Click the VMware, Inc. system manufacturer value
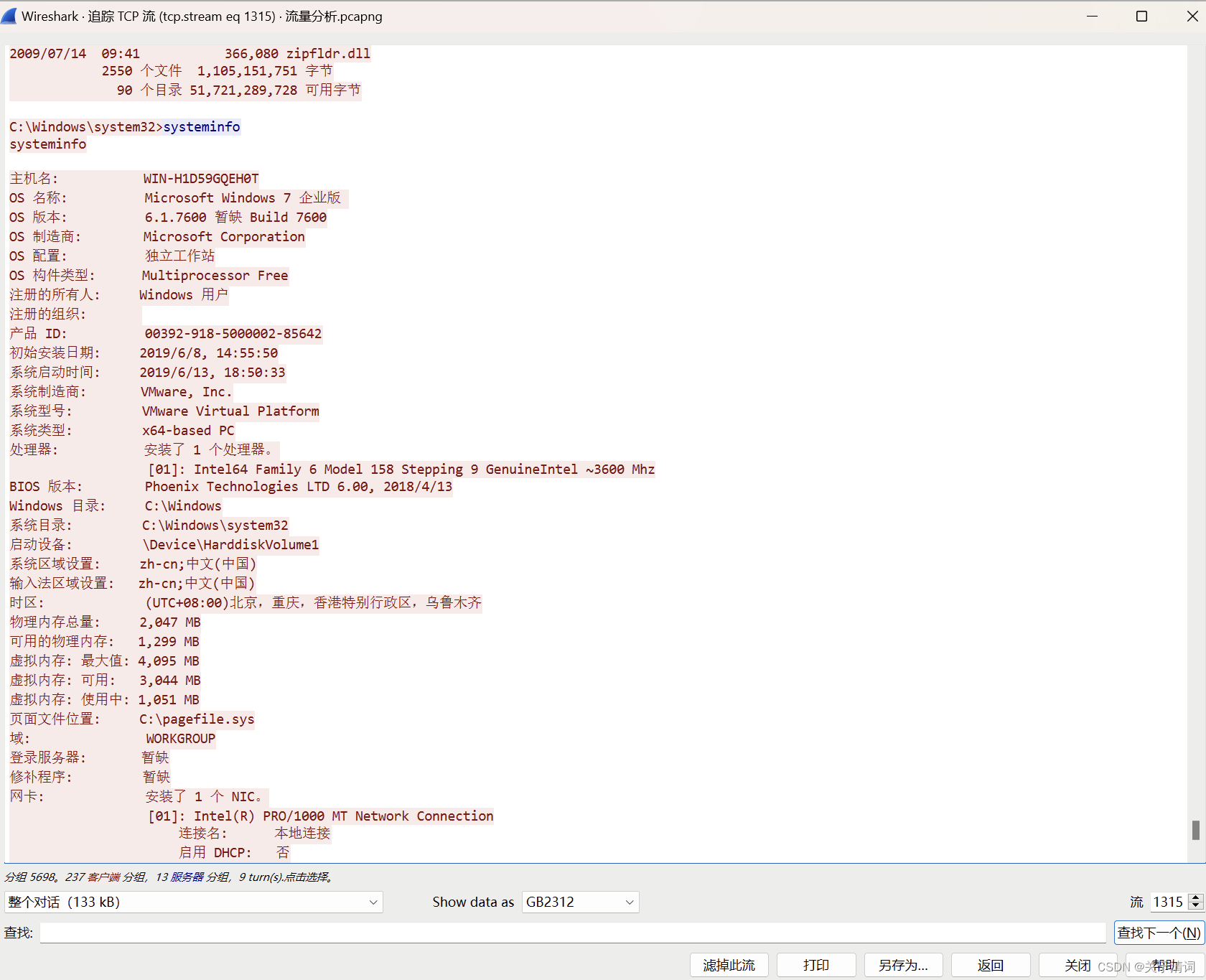The width and height of the screenshot is (1206, 980). 187,391
